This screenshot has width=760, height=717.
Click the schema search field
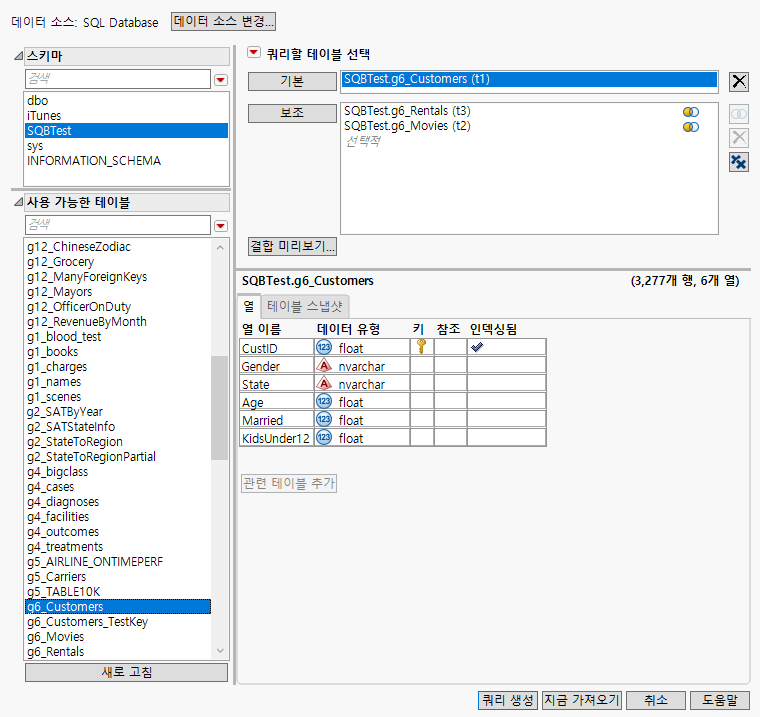118,79
